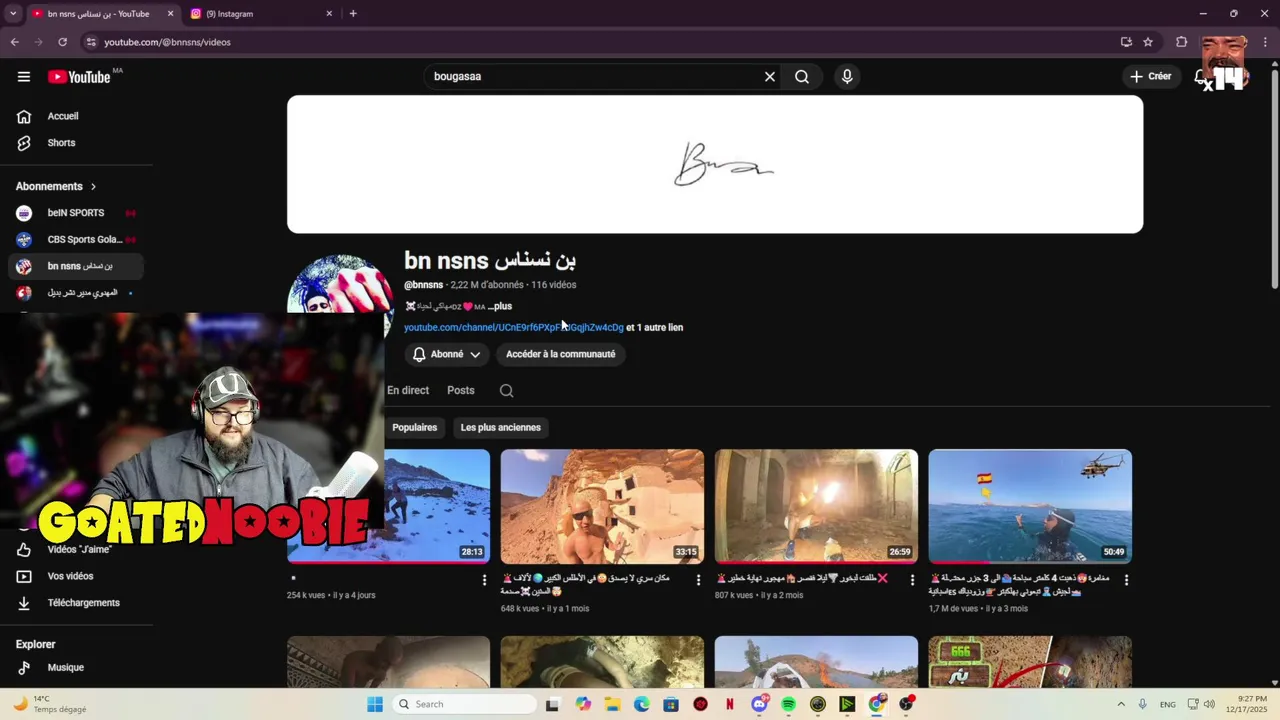Close the YouTube browser tab

(x=170, y=14)
